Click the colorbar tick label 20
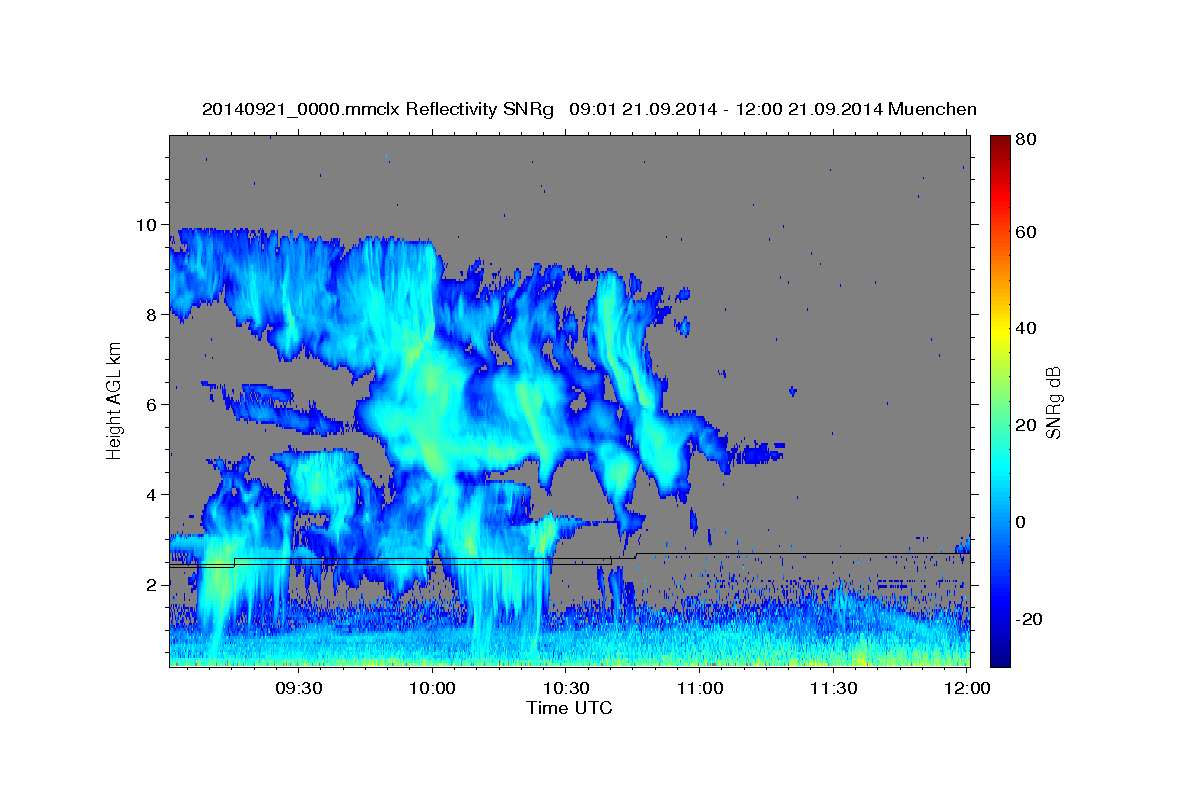Viewport: 1200px width, 800px height. point(1028,425)
